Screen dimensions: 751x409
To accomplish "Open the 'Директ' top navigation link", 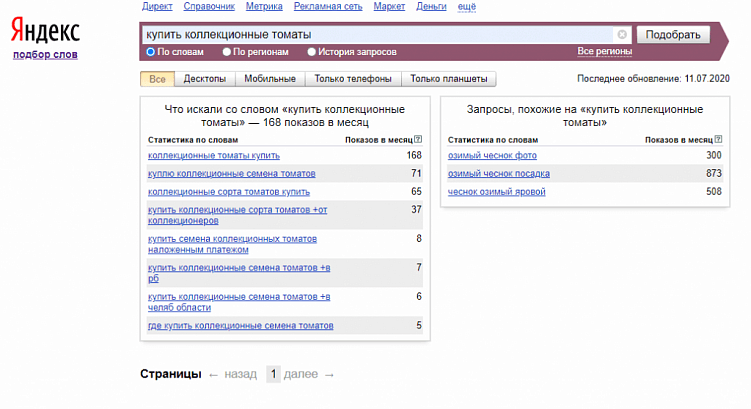I will pos(157,7).
